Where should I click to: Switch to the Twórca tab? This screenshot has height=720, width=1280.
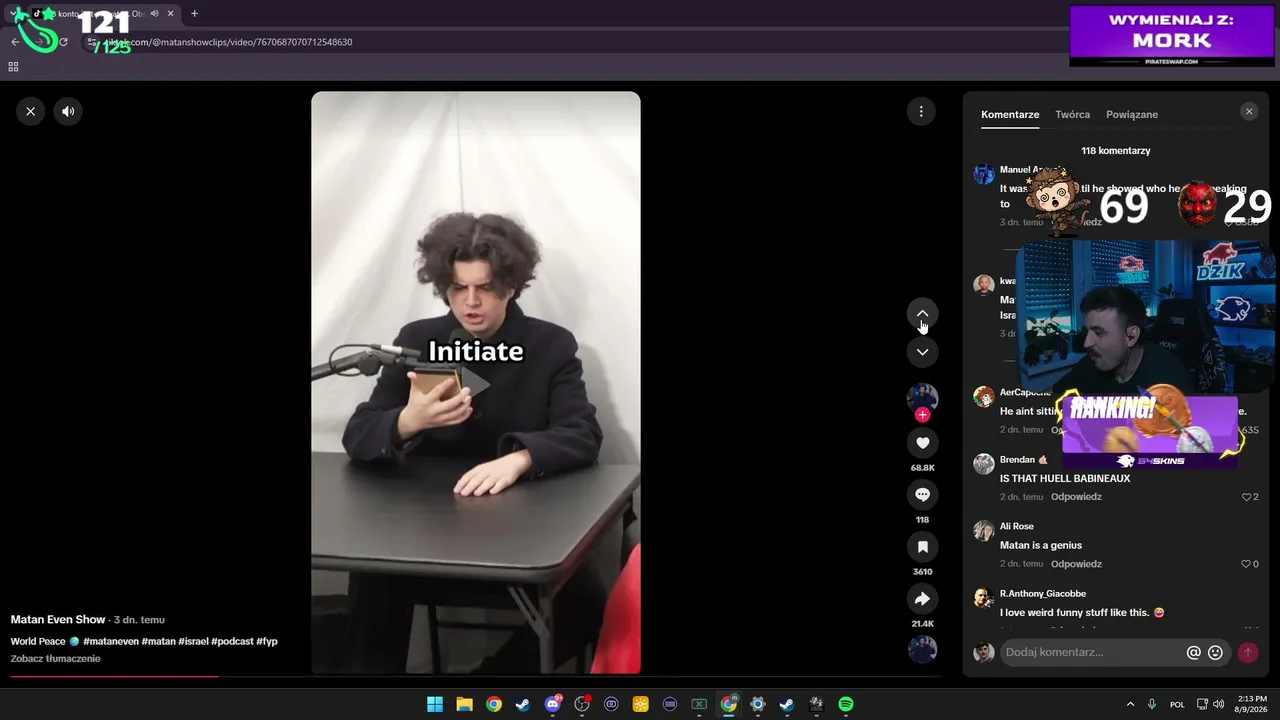pyautogui.click(x=1072, y=115)
